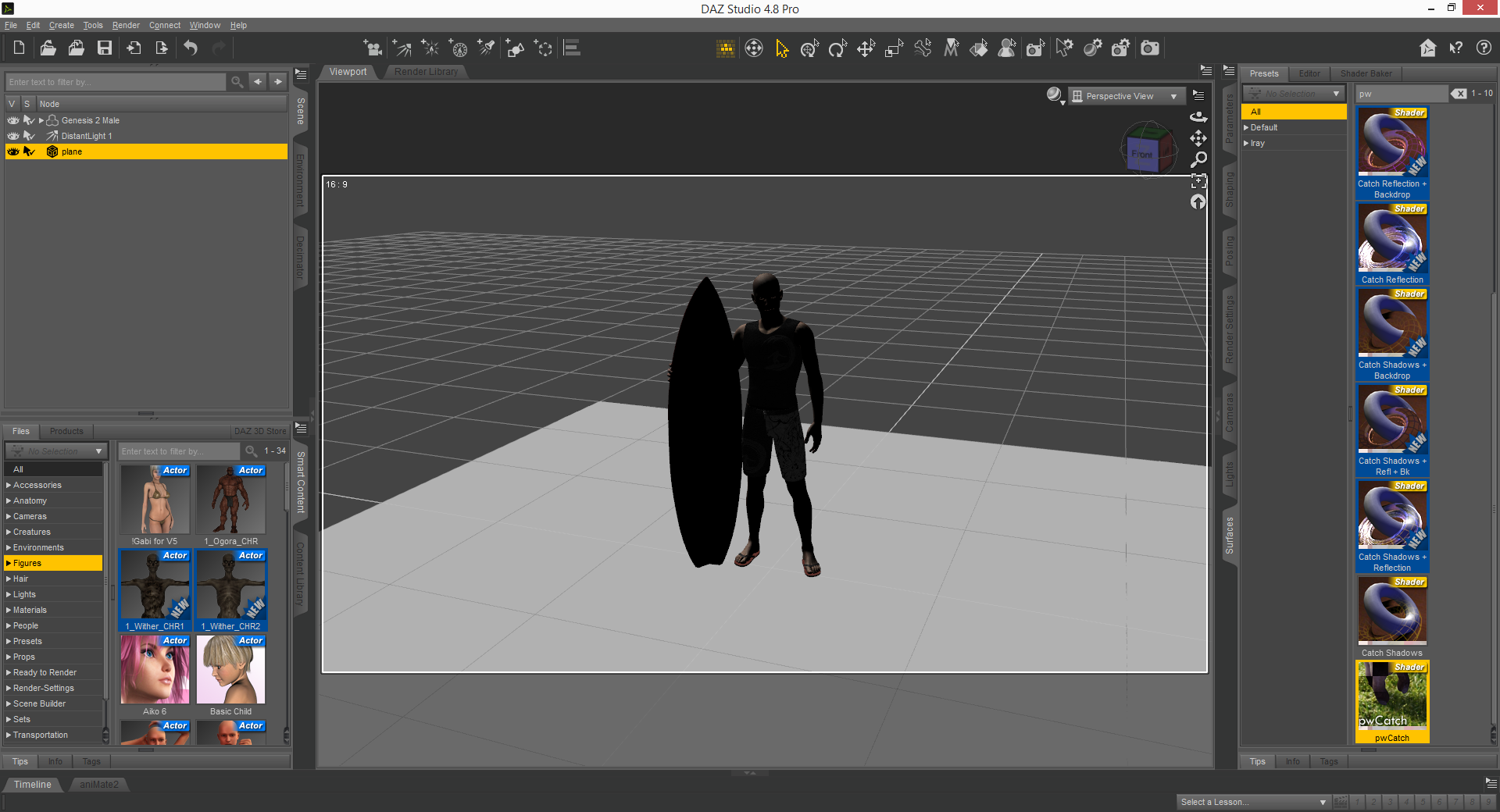Screen dimensions: 1500x812
Task: Switch to the Products tab
Action: click(x=66, y=431)
